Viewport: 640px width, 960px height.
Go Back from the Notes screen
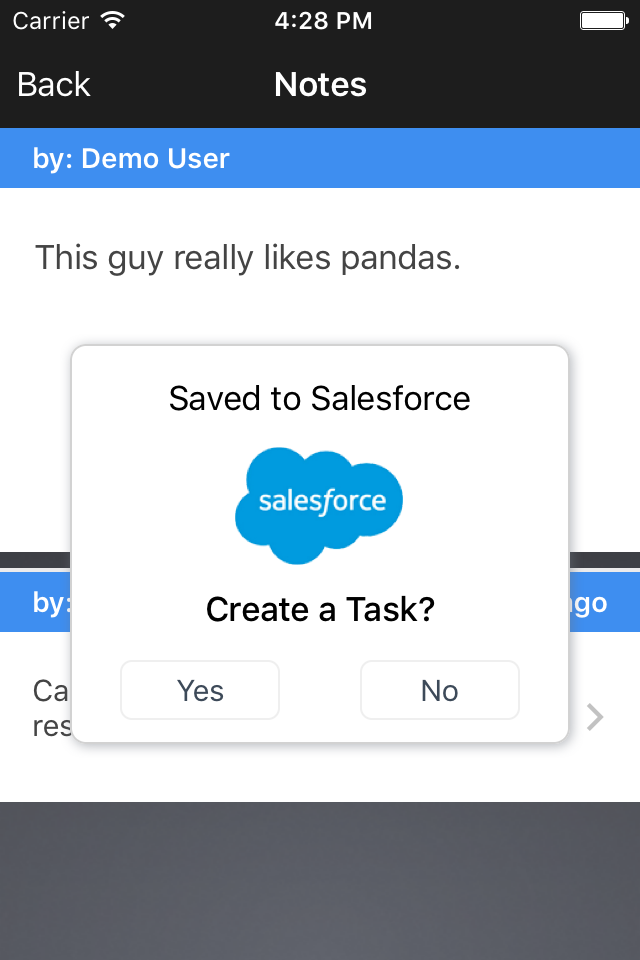click(x=54, y=85)
